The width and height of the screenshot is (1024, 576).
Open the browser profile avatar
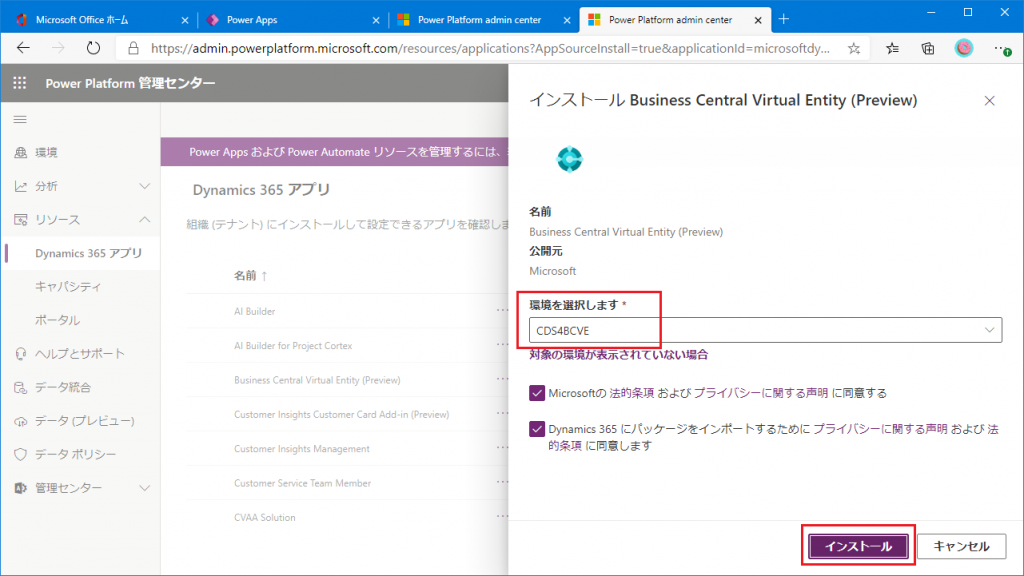pyautogui.click(x=964, y=48)
